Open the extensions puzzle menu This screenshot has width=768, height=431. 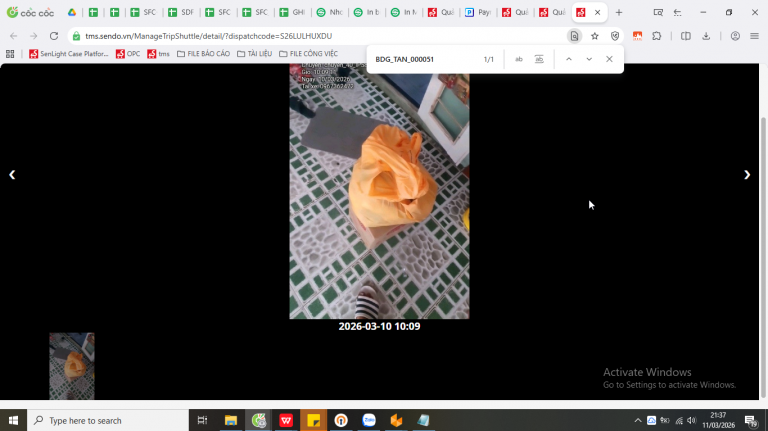click(x=657, y=36)
